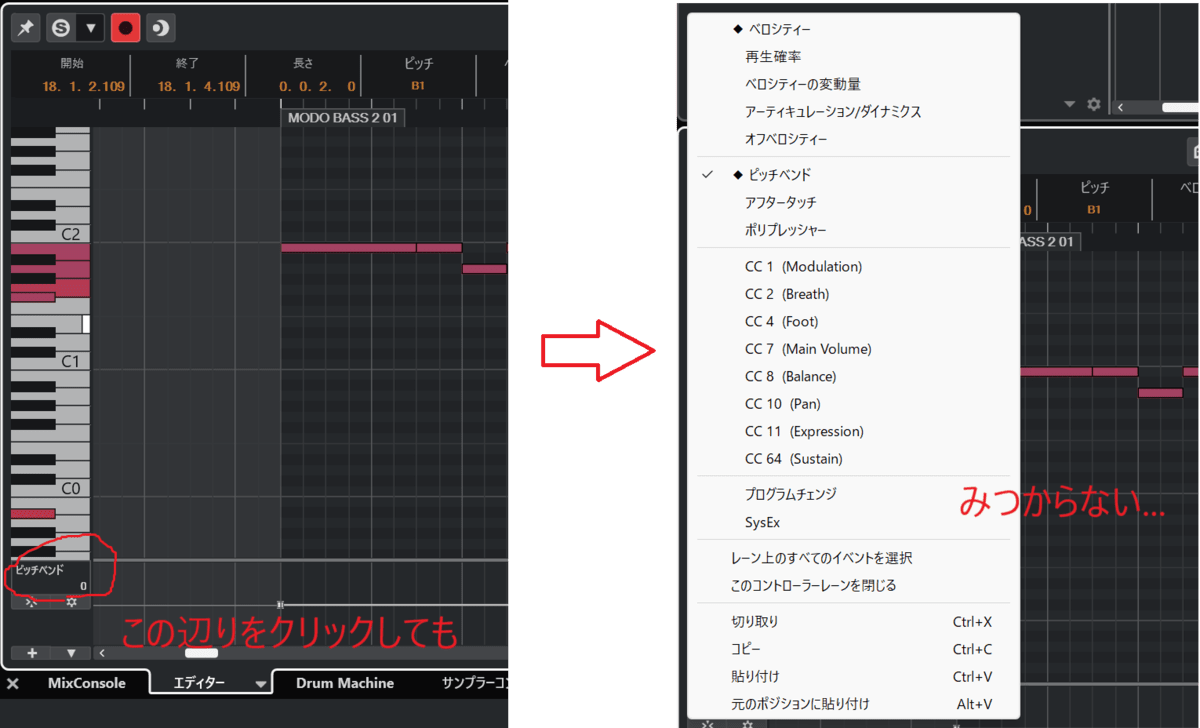Toggle the acoustic feedback icon
Viewport: 1200px width, 728px height.
pos(160,27)
